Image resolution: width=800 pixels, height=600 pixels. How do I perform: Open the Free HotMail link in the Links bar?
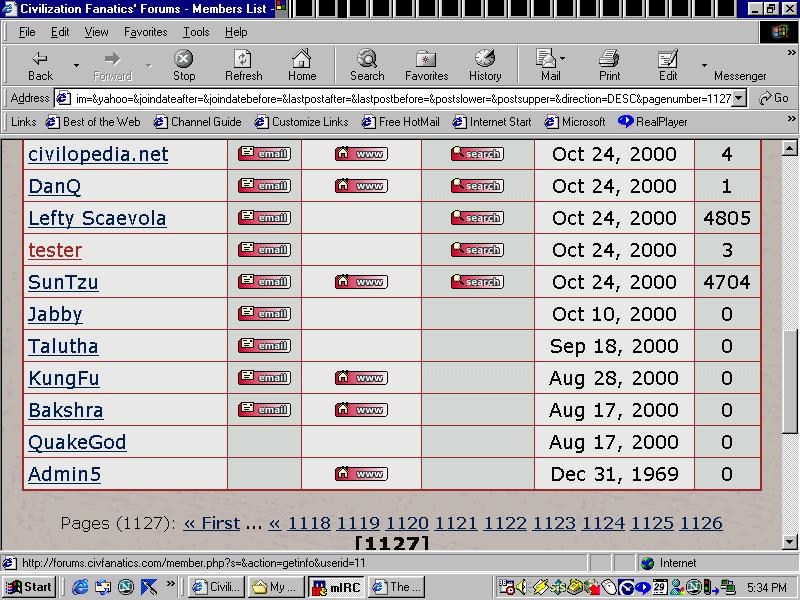coord(401,122)
